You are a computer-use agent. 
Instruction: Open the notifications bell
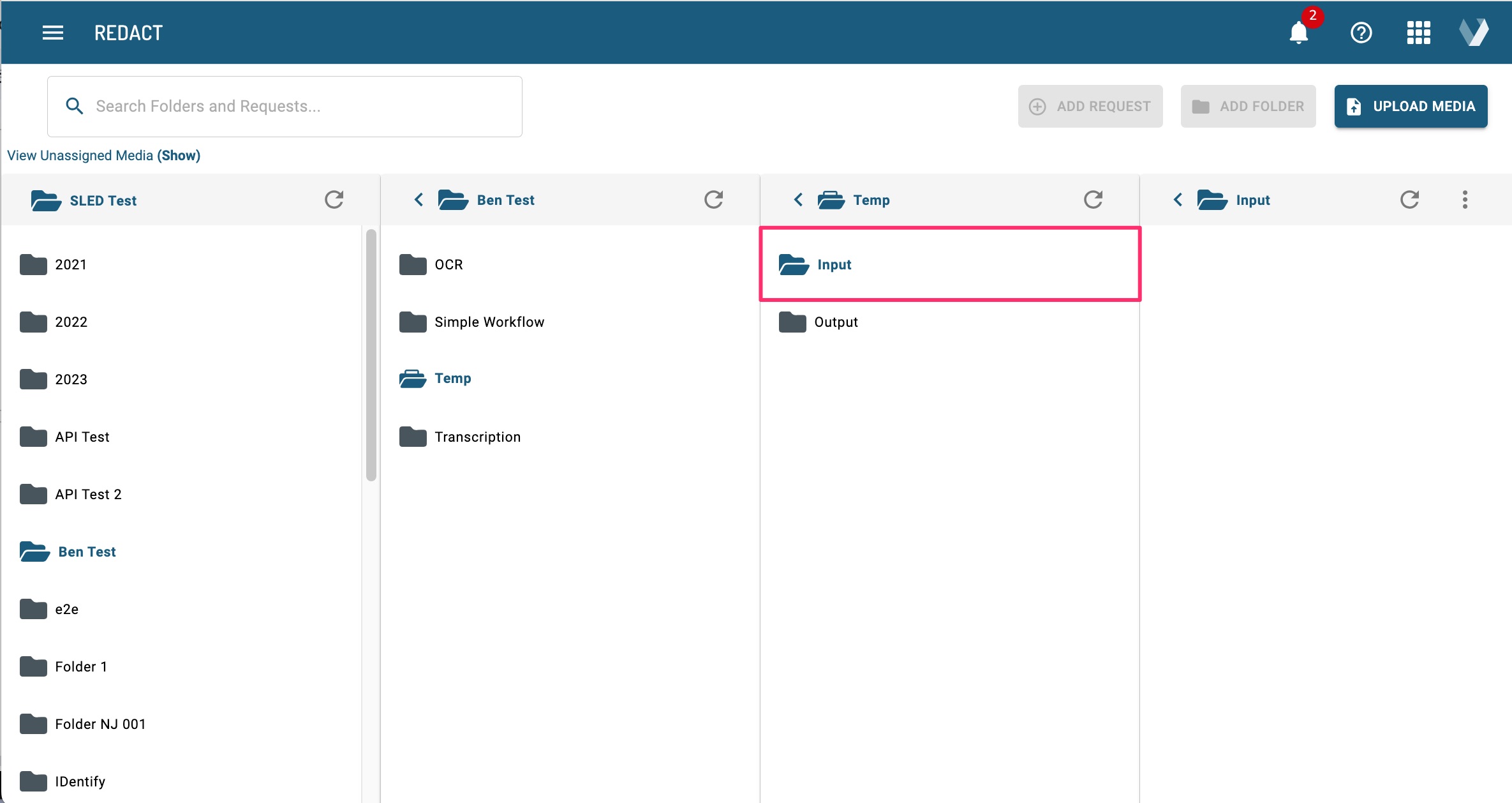[x=1298, y=33]
